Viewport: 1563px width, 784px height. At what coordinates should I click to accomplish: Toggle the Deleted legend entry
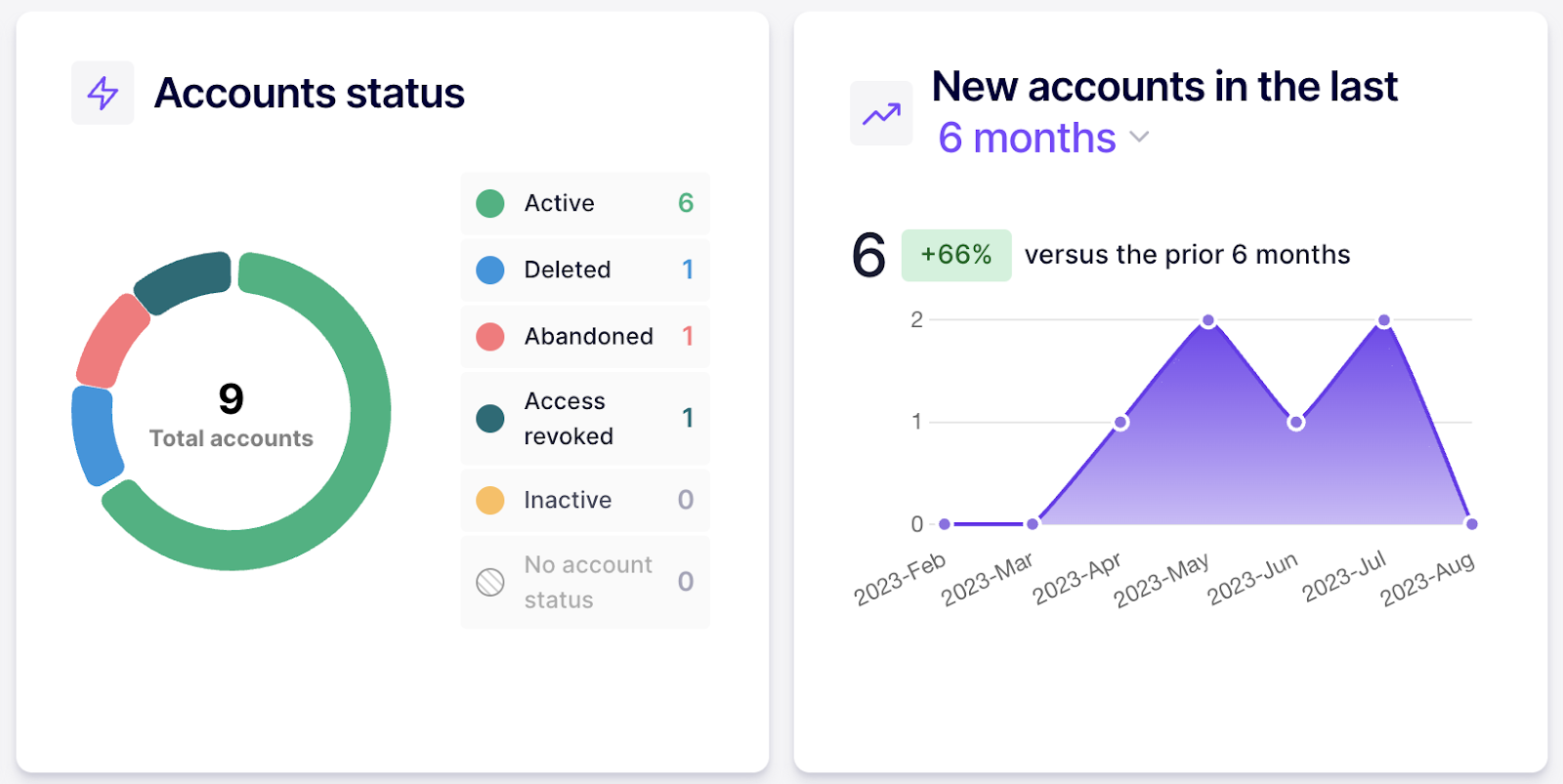(584, 269)
